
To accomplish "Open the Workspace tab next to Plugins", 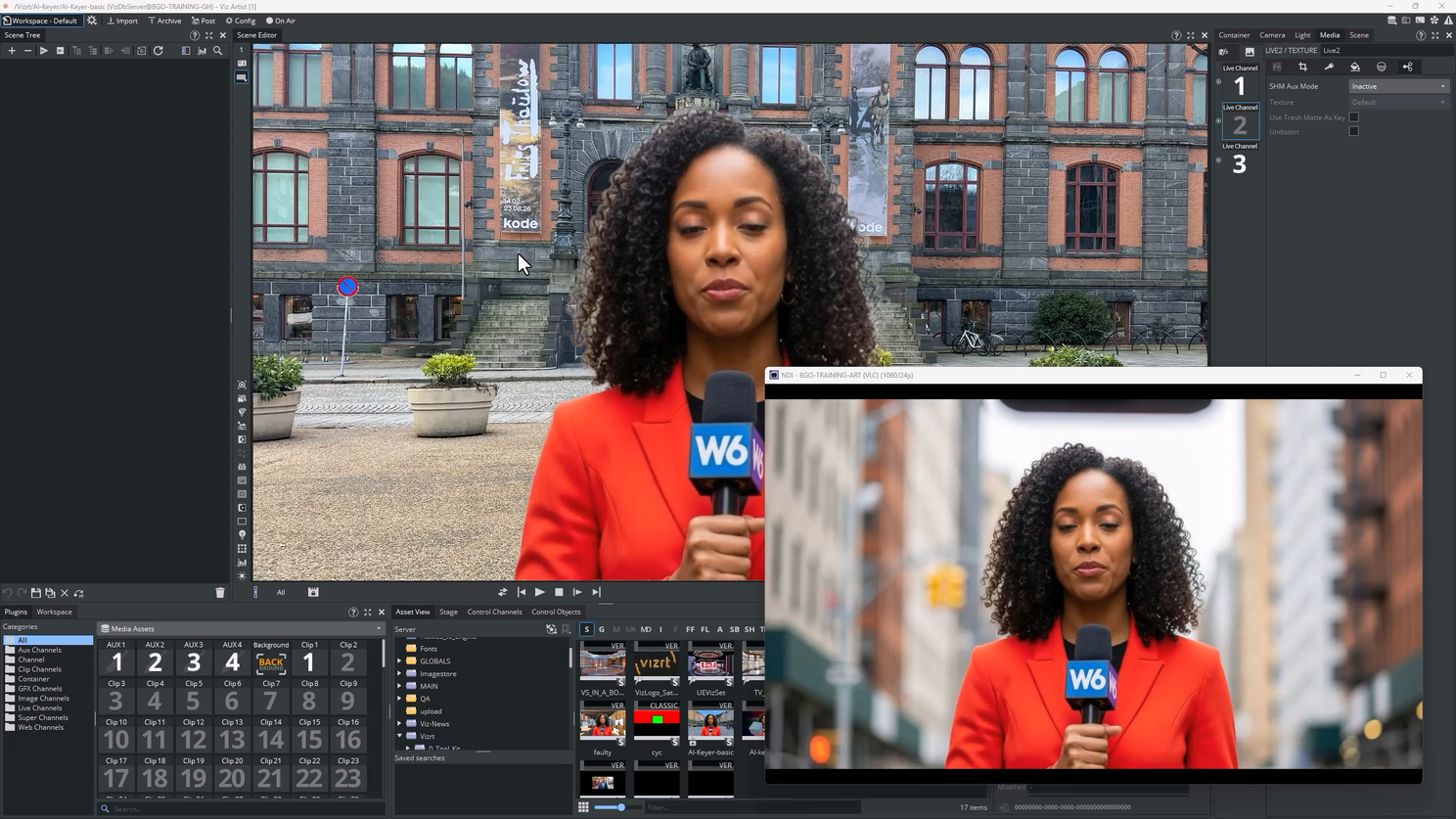I will [55, 613].
